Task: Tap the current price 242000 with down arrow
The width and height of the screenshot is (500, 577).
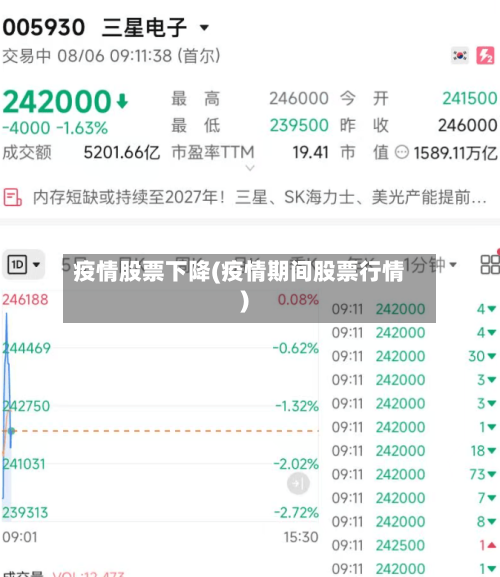Action: (65, 101)
